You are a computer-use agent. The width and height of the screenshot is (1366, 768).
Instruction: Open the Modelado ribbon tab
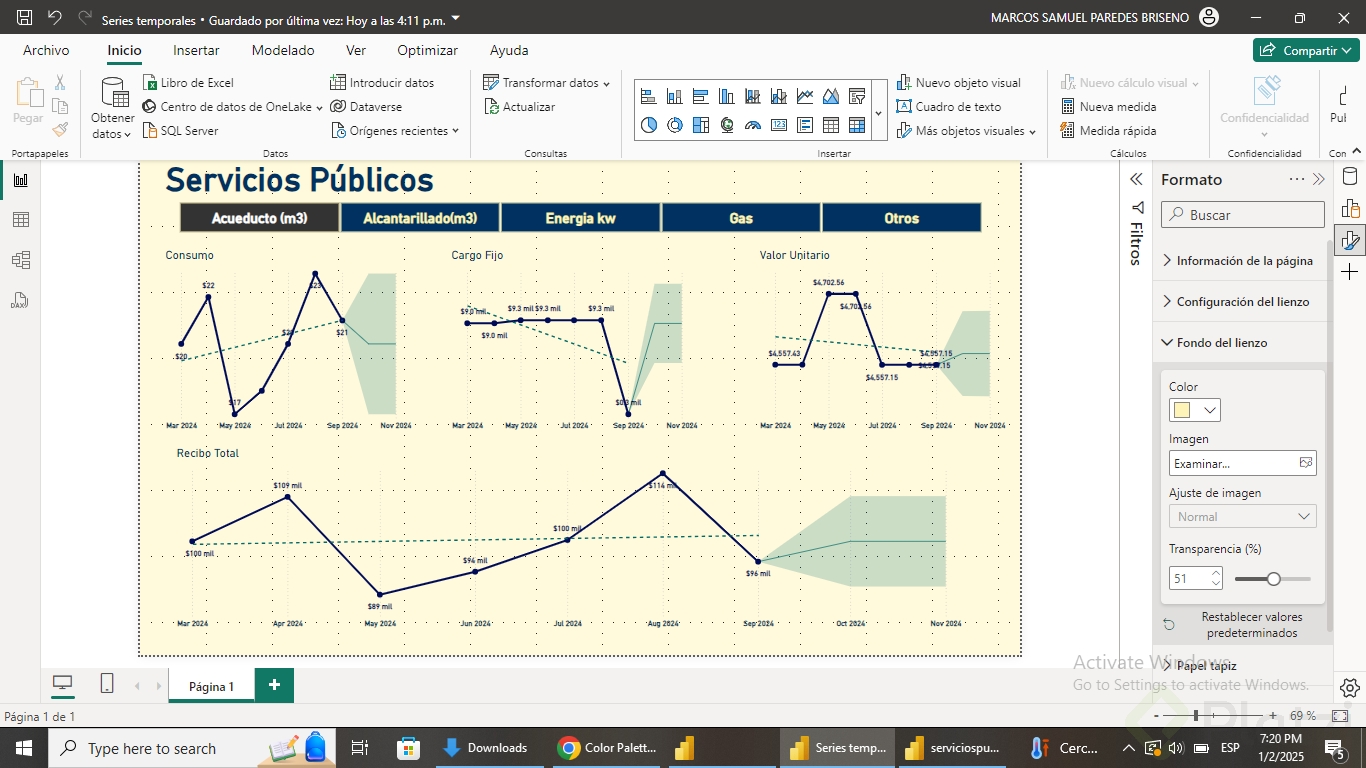click(283, 50)
